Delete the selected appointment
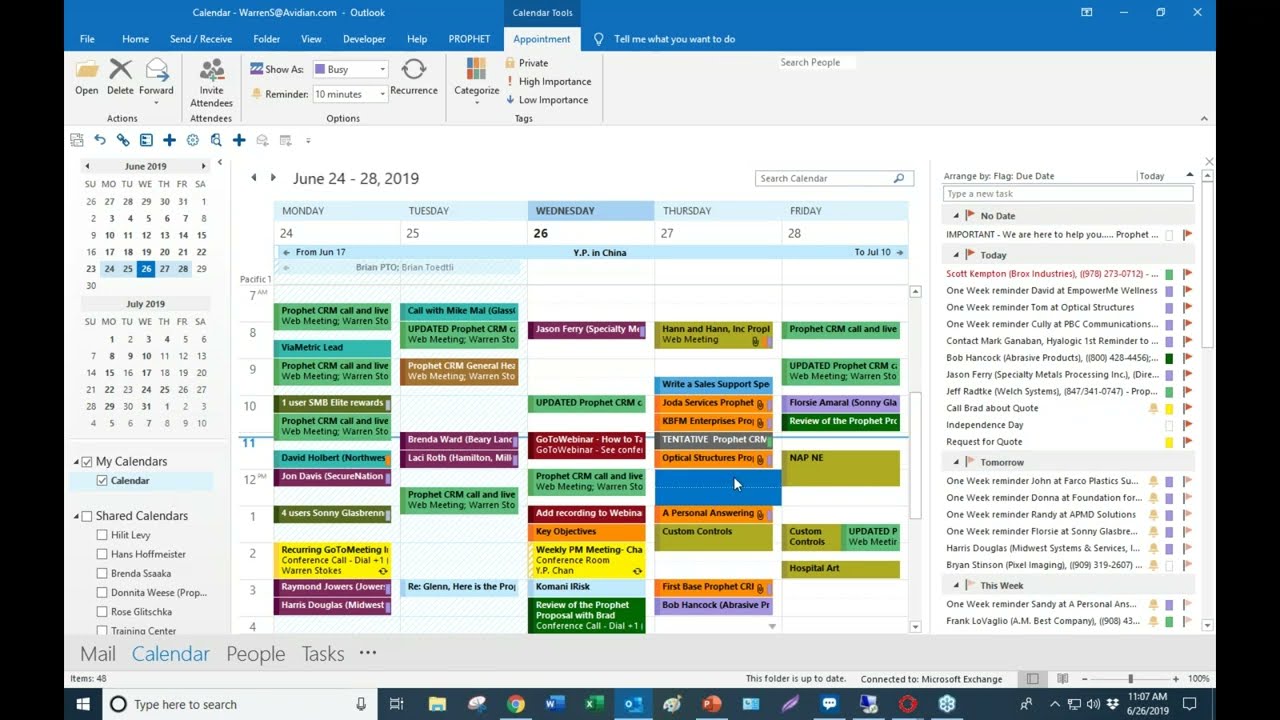1280x720 pixels. coord(120,77)
